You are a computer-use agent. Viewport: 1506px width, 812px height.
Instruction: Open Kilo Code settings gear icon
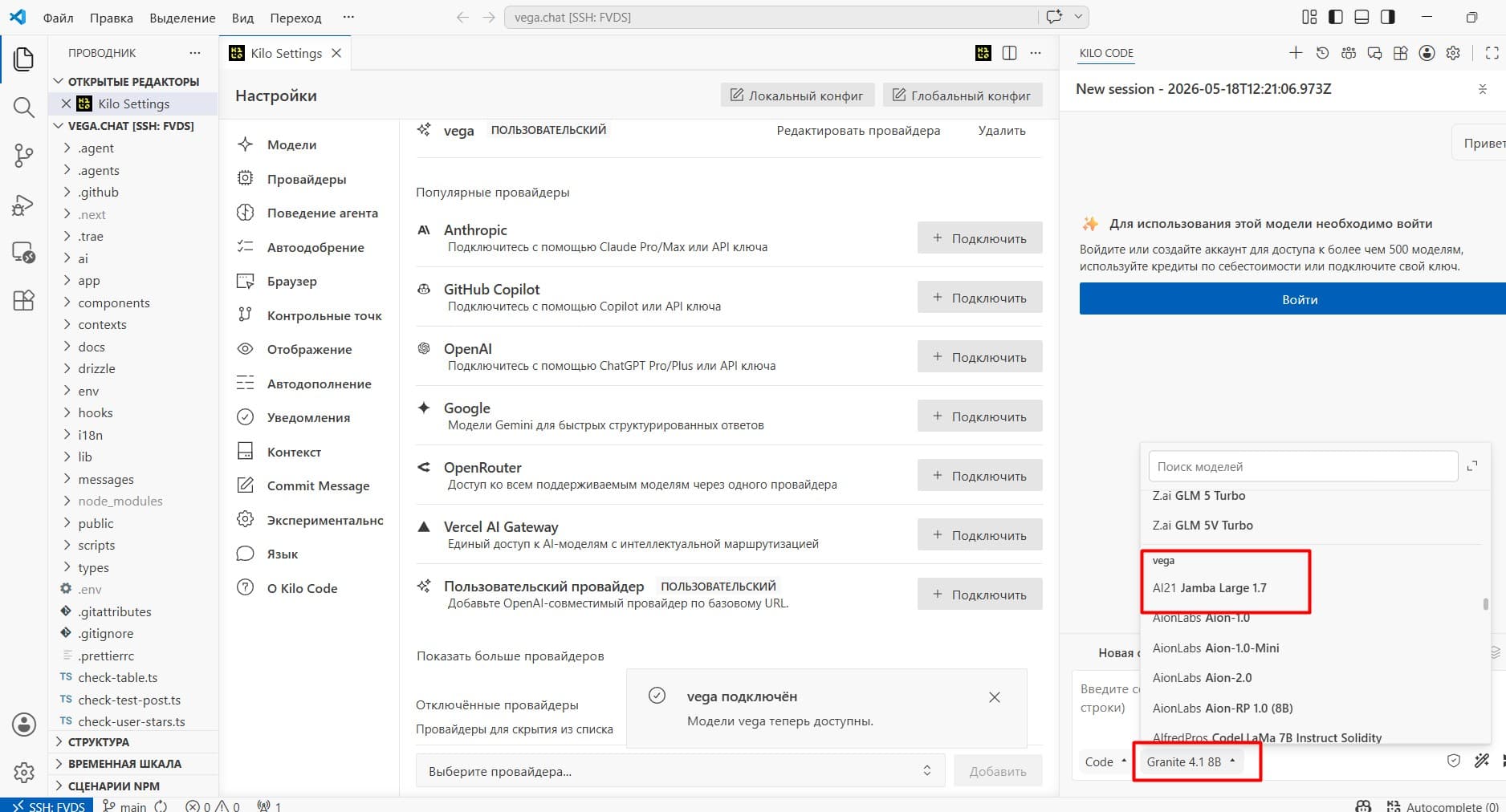point(1453,53)
